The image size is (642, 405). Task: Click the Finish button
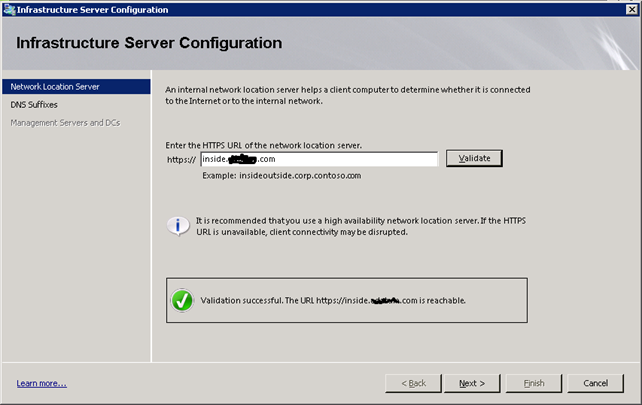(533, 383)
